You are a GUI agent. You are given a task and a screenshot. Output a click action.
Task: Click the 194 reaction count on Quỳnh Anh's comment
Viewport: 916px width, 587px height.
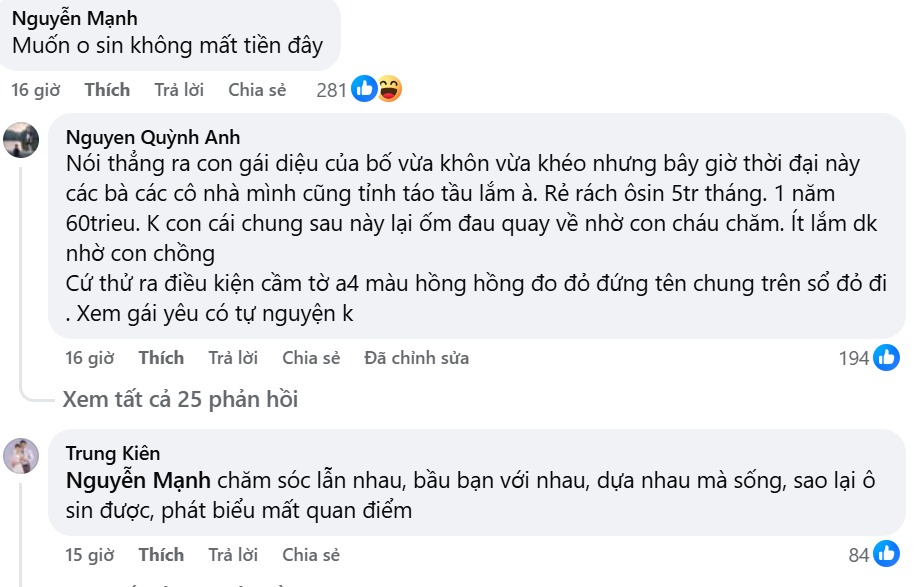point(855,357)
